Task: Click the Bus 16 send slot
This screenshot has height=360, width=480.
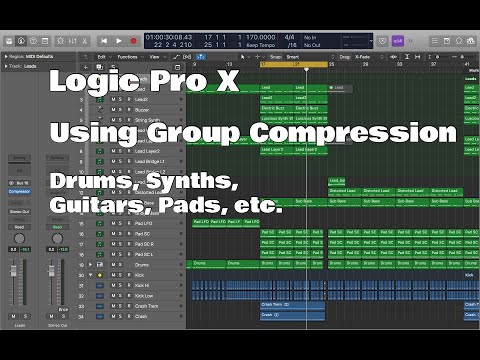Action: click(19, 183)
